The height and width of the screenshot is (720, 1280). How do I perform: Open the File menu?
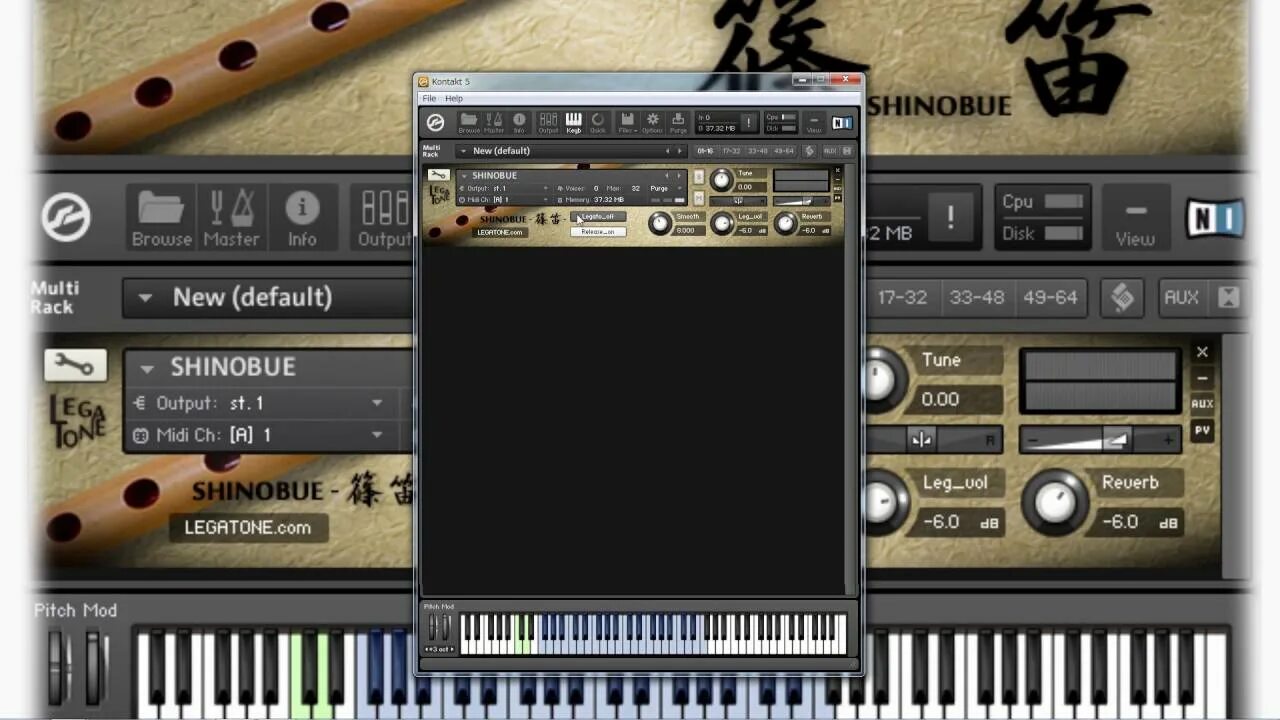pos(429,98)
